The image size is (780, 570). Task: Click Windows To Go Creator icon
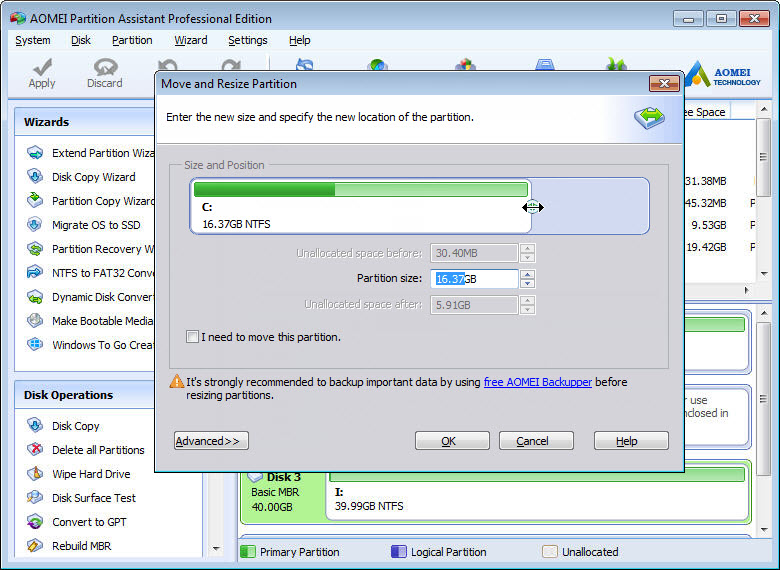[35, 344]
